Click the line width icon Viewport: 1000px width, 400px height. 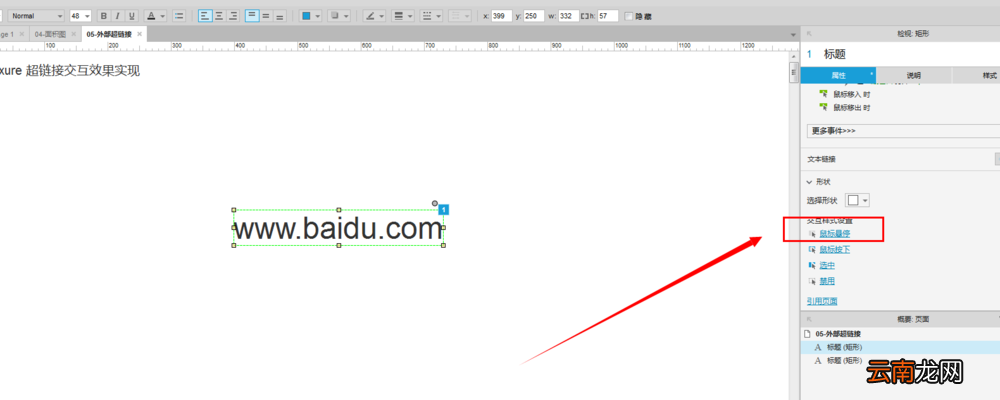(x=398, y=16)
